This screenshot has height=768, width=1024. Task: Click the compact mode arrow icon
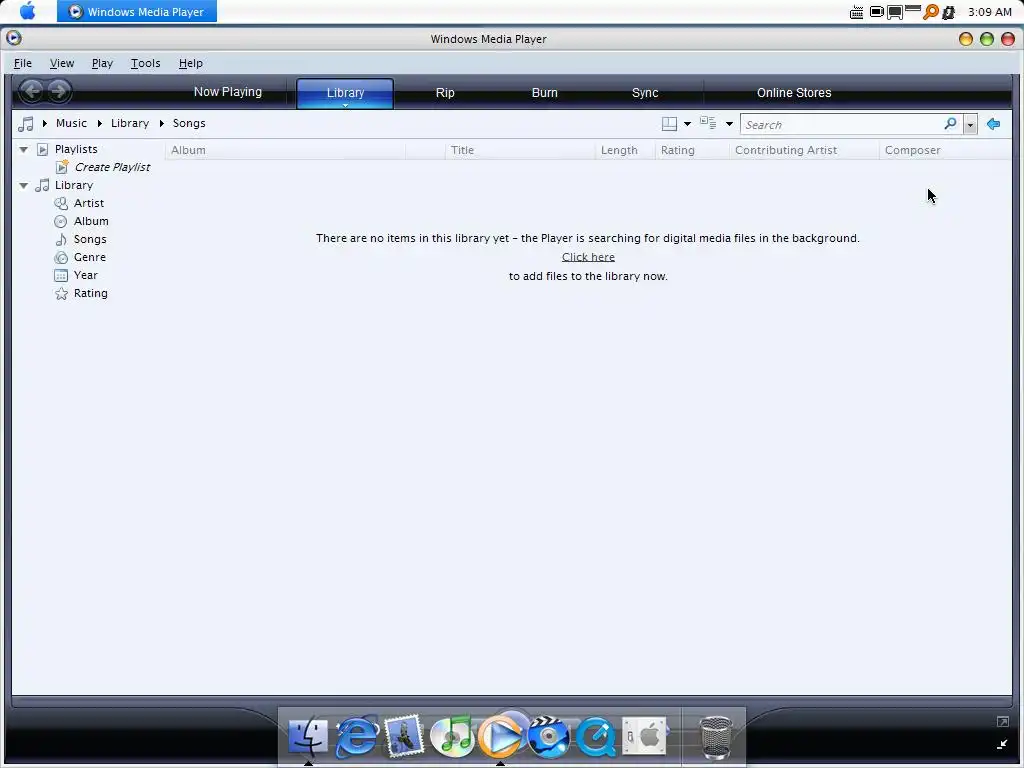[1002, 744]
